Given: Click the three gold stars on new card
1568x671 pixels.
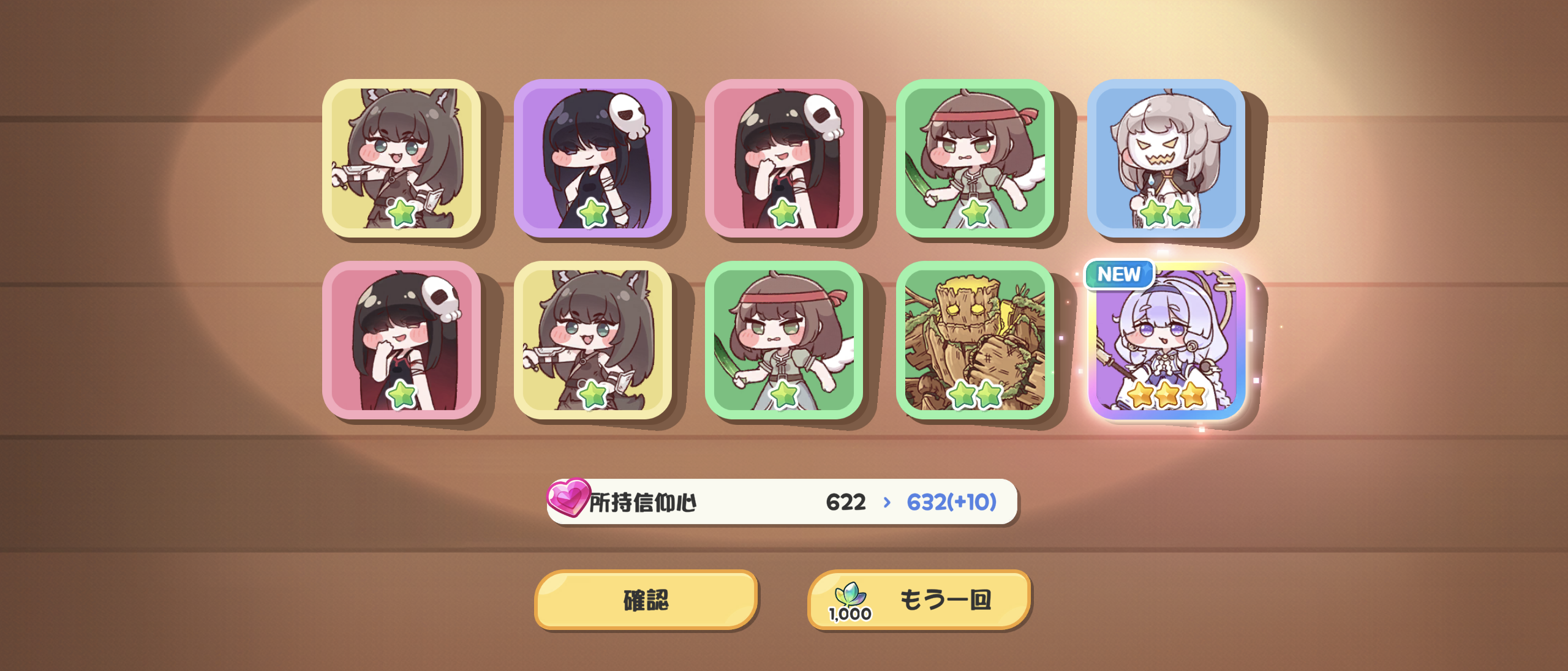Looking at the screenshot, I should coord(1166,394).
